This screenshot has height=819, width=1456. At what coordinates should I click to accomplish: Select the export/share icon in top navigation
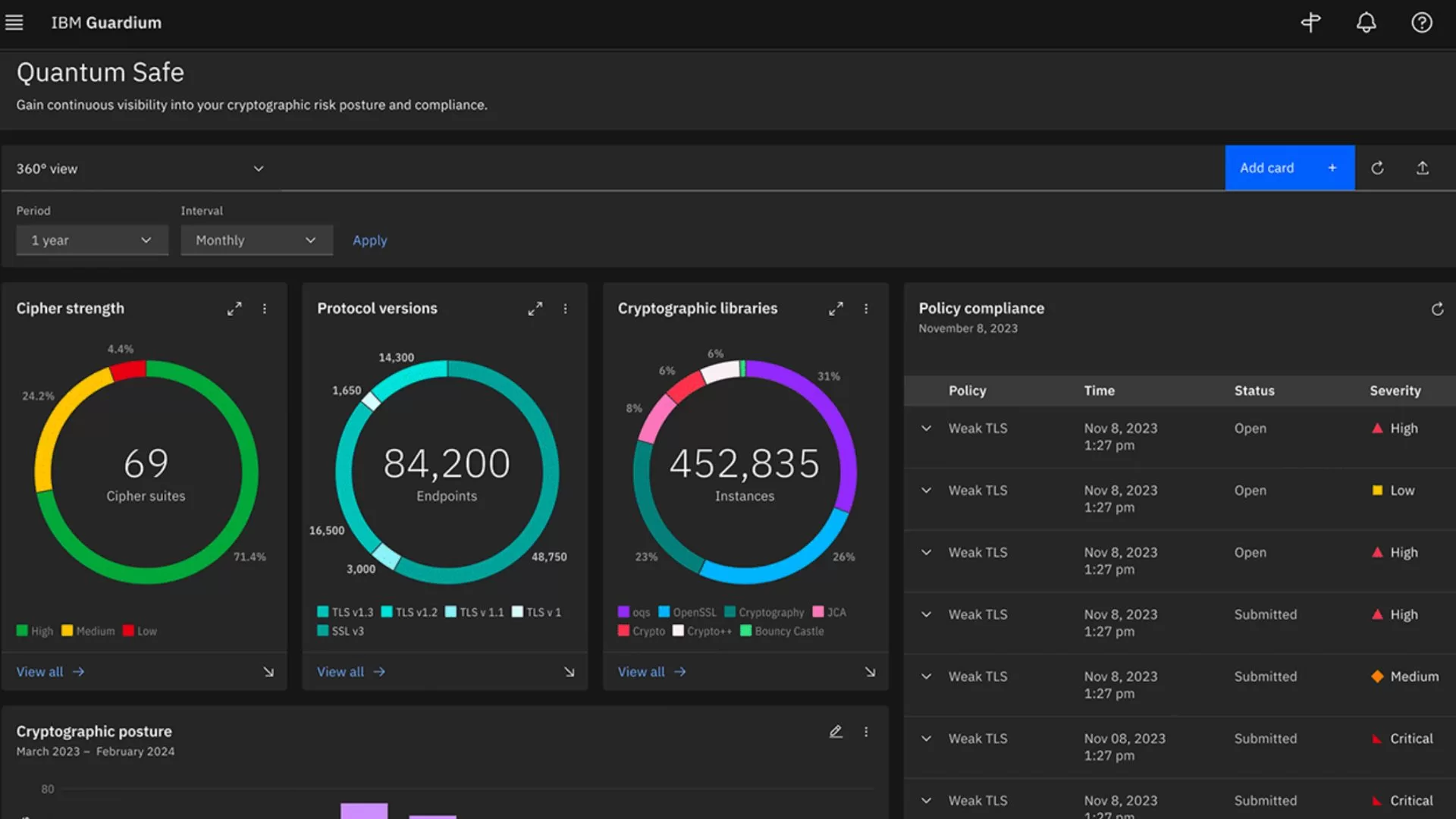[1423, 167]
